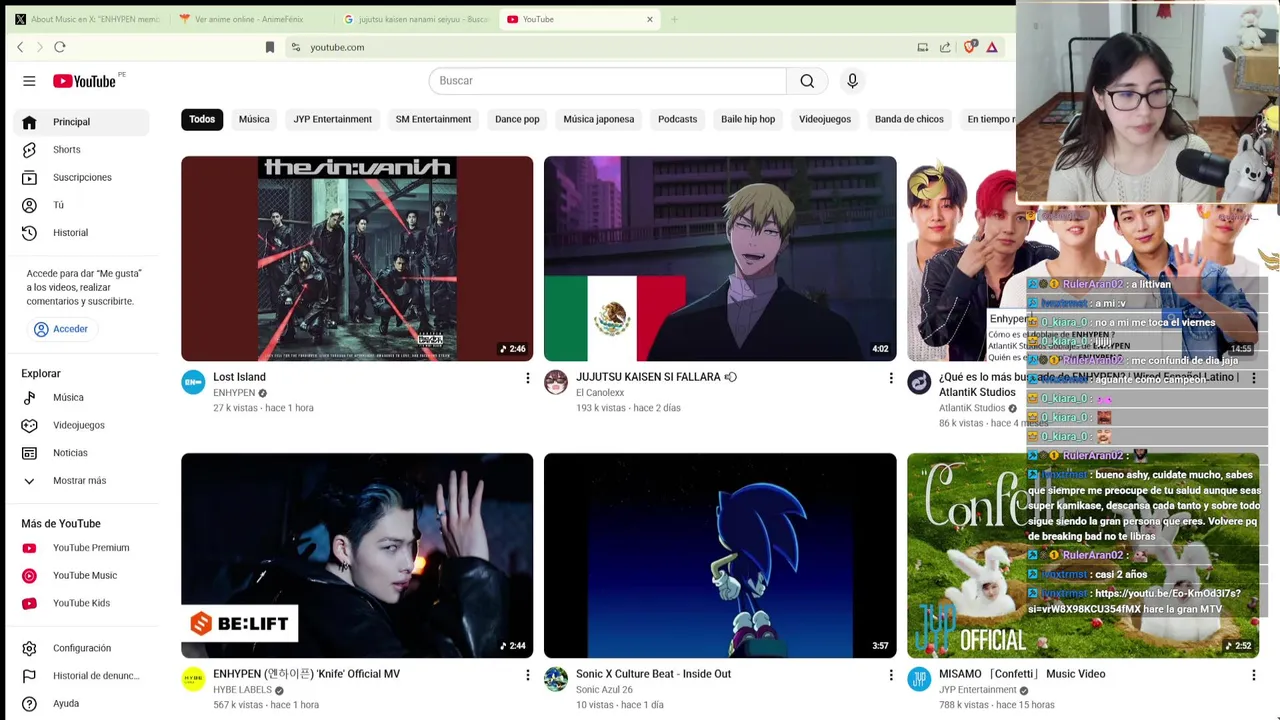Image resolution: width=1280 pixels, height=720 pixels.
Task: Open the Lost Island video thumbnail
Action: [x=357, y=258]
